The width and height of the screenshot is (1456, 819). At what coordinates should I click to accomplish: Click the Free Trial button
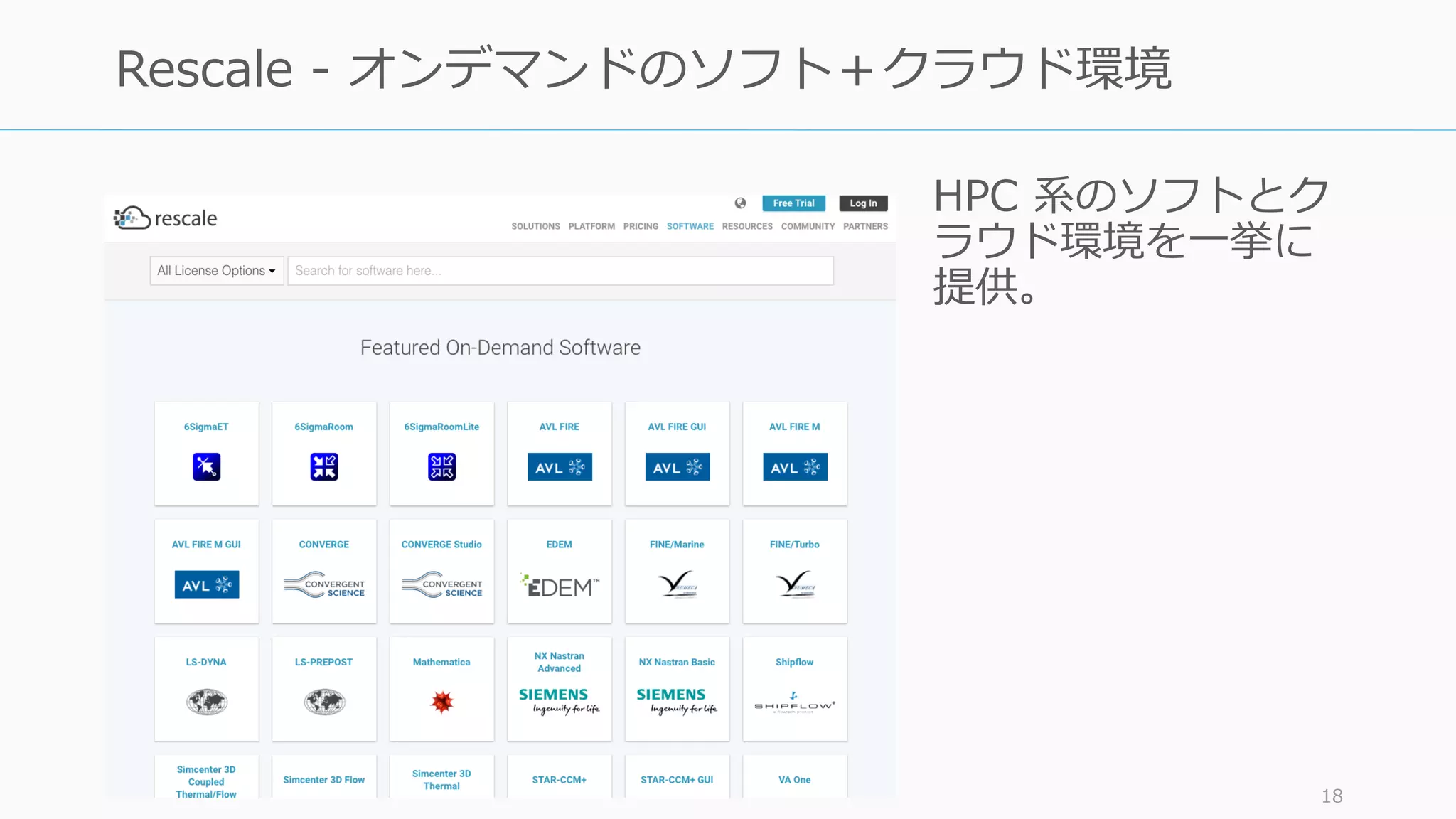click(793, 203)
